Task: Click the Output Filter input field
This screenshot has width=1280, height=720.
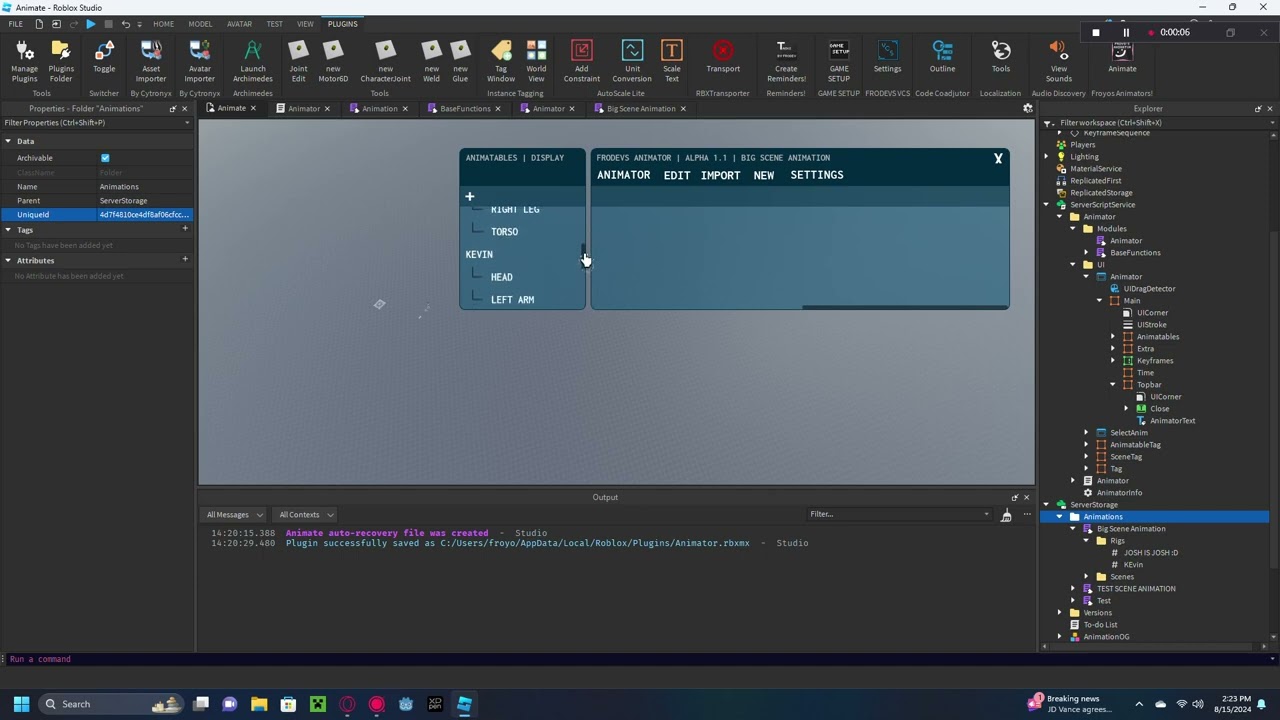Action: pyautogui.click(x=898, y=515)
